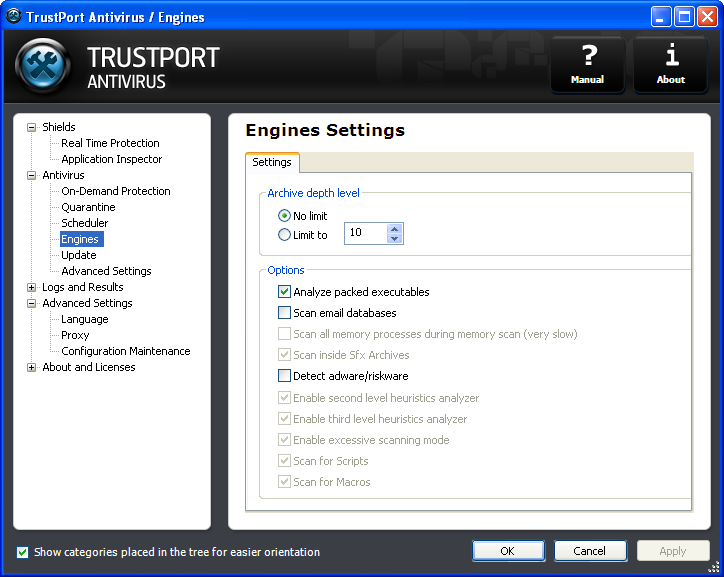Click the Apply button
724x577 pixels.
[673, 551]
